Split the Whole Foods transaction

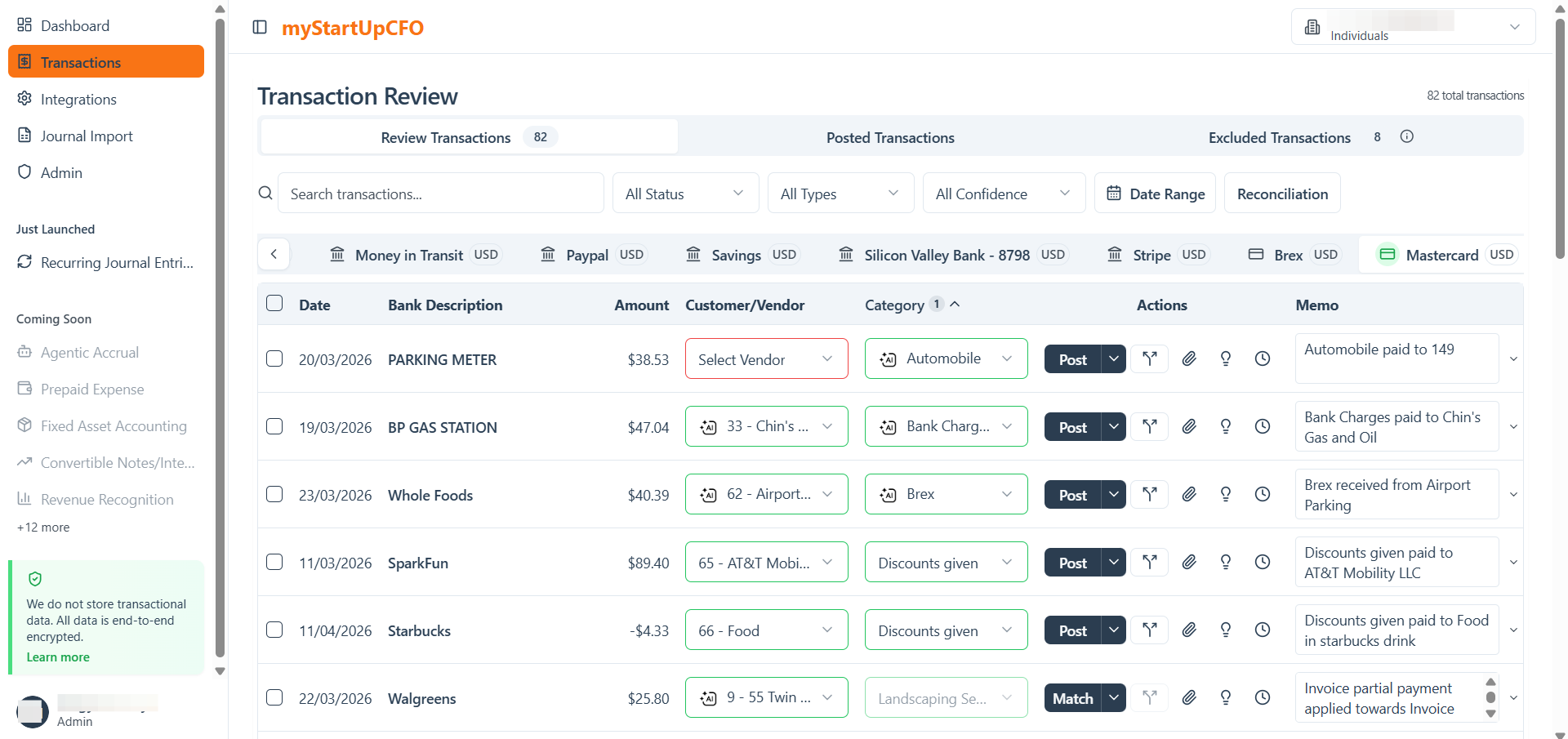[x=1150, y=494]
